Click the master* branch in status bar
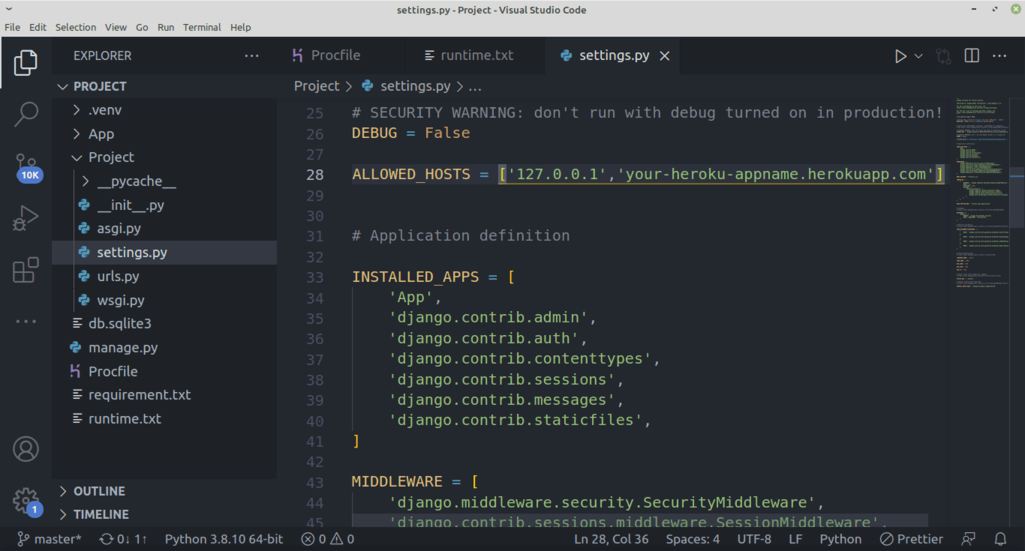Image resolution: width=1025 pixels, height=551 pixels. point(49,539)
